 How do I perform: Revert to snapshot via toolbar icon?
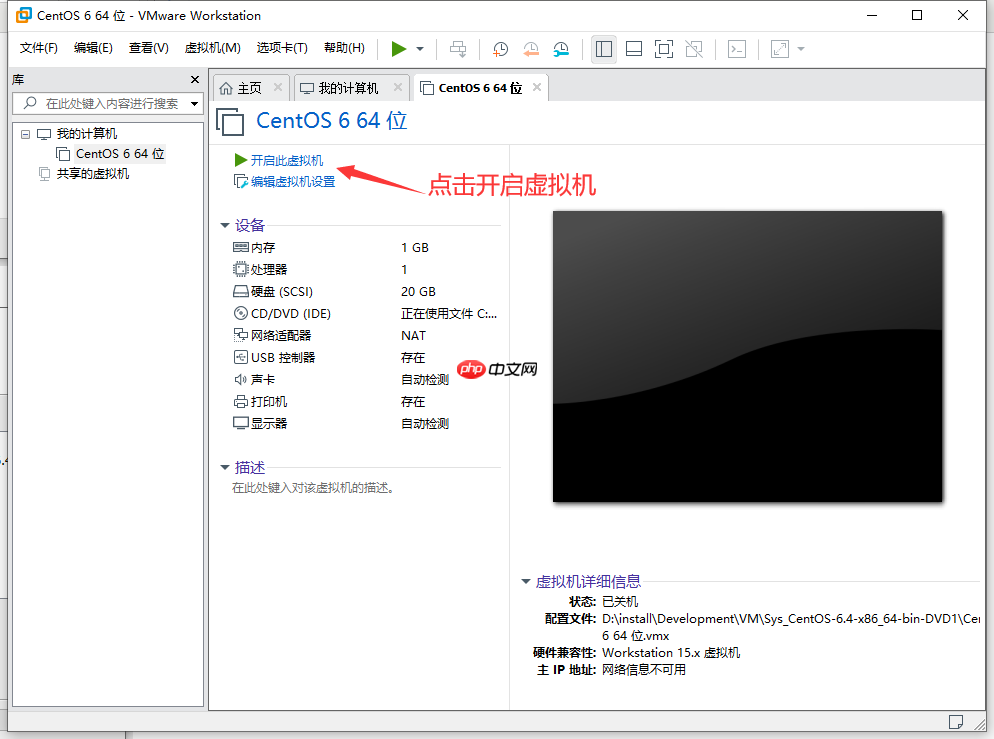[531, 48]
